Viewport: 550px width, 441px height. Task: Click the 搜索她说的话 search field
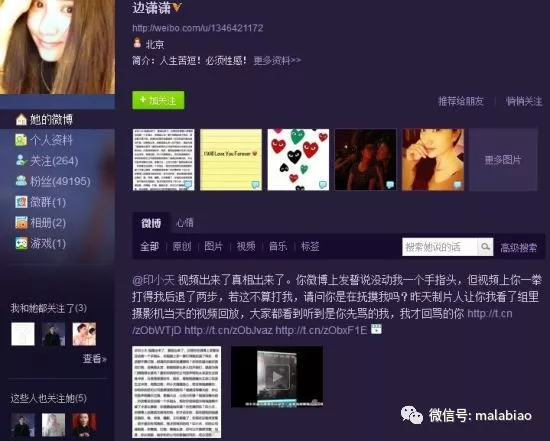tap(440, 247)
